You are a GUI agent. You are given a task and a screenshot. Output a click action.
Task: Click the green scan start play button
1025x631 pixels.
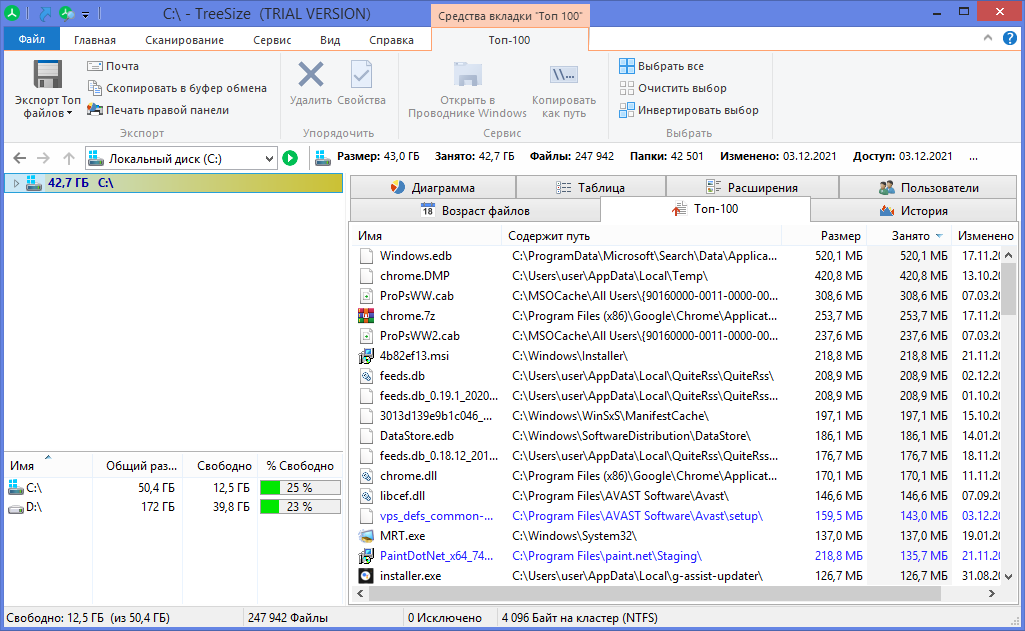coord(290,158)
